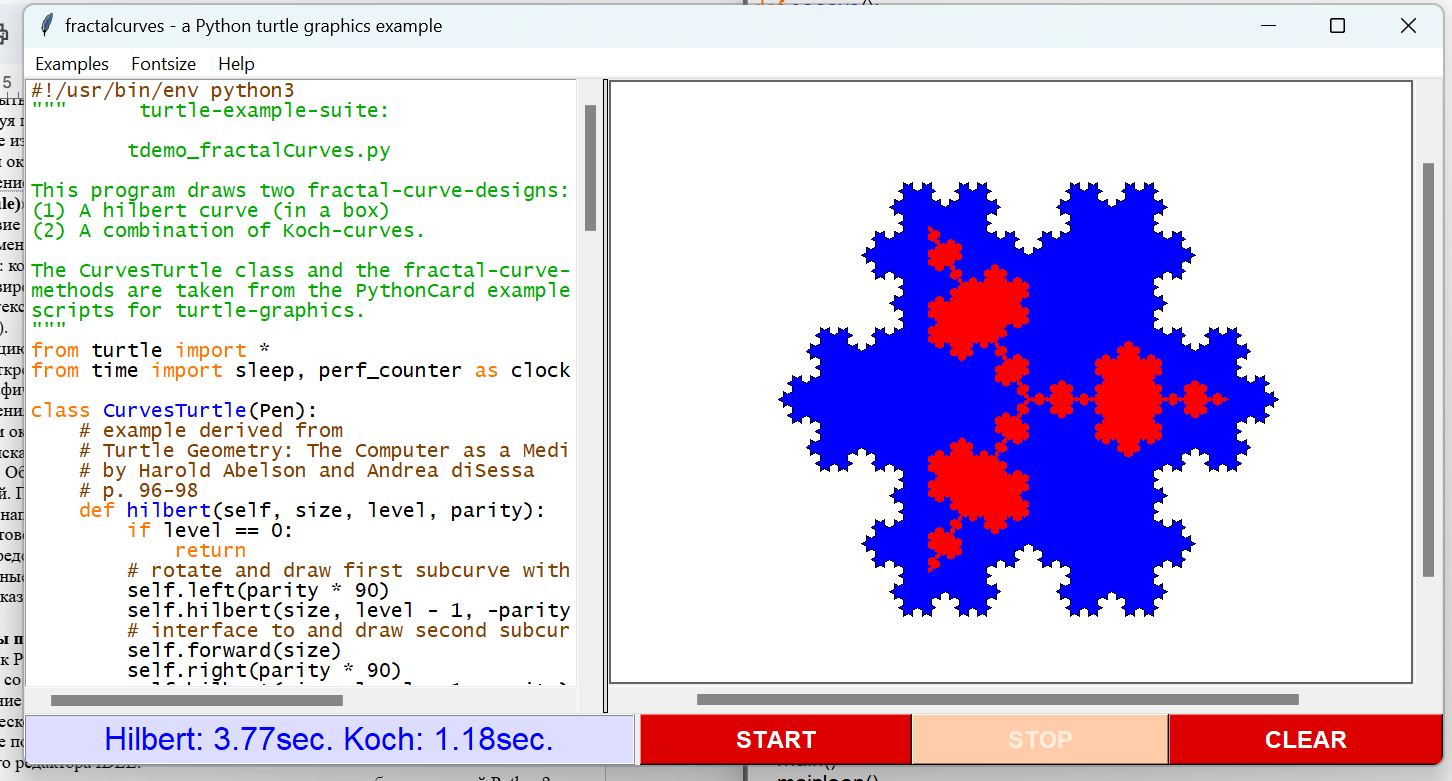Click the from turtle import line
Viewport: 1452px width, 781px height.
click(x=150, y=351)
